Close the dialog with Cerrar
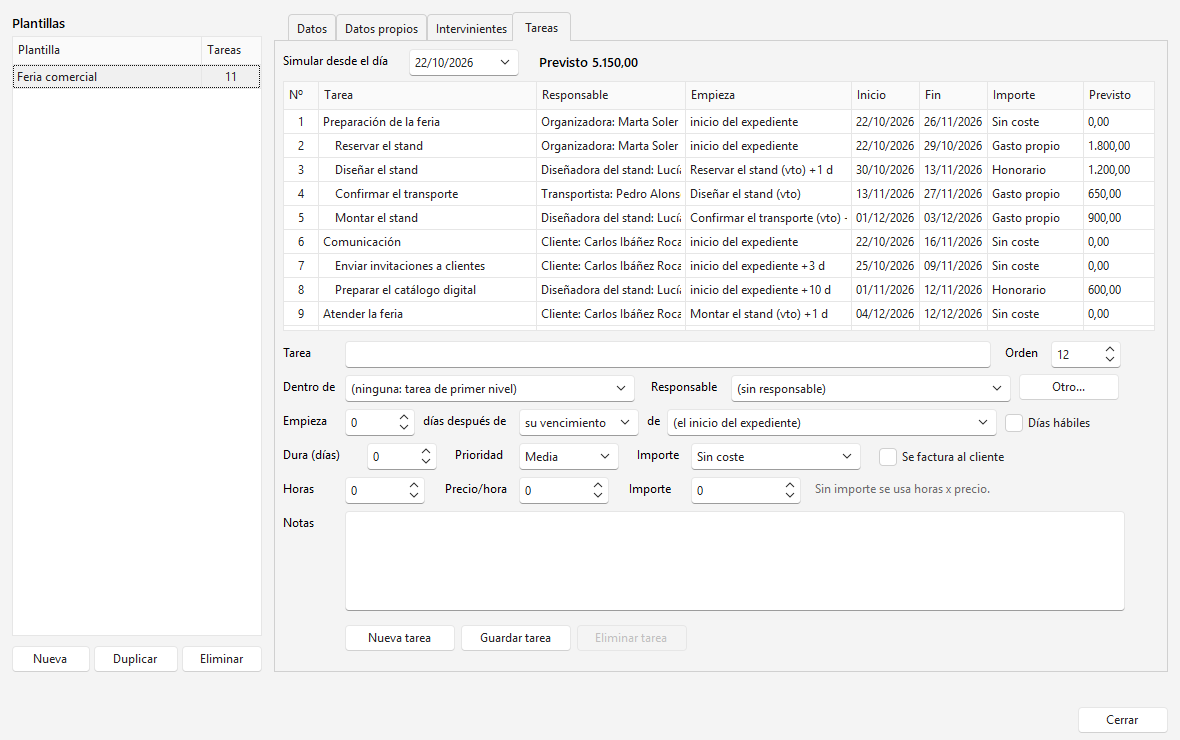This screenshot has width=1180, height=740. (1122, 720)
